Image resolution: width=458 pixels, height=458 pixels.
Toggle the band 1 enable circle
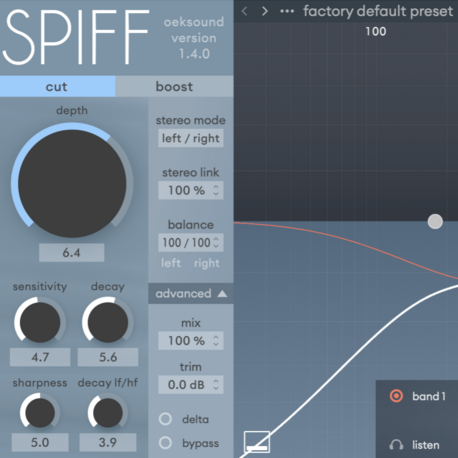[396, 396]
